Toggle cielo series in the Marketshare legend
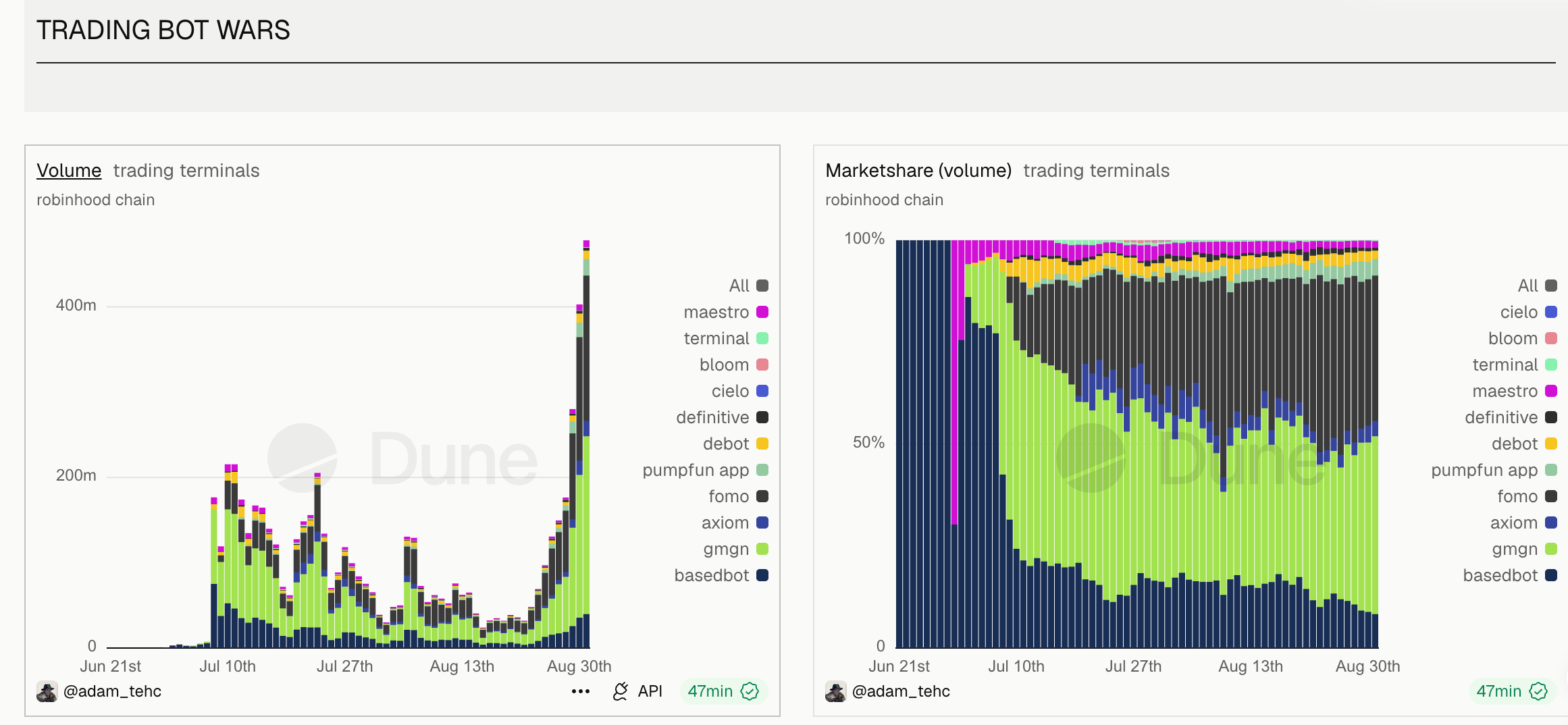The width and height of the screenshot is (1568, 725). [1529, 312]
